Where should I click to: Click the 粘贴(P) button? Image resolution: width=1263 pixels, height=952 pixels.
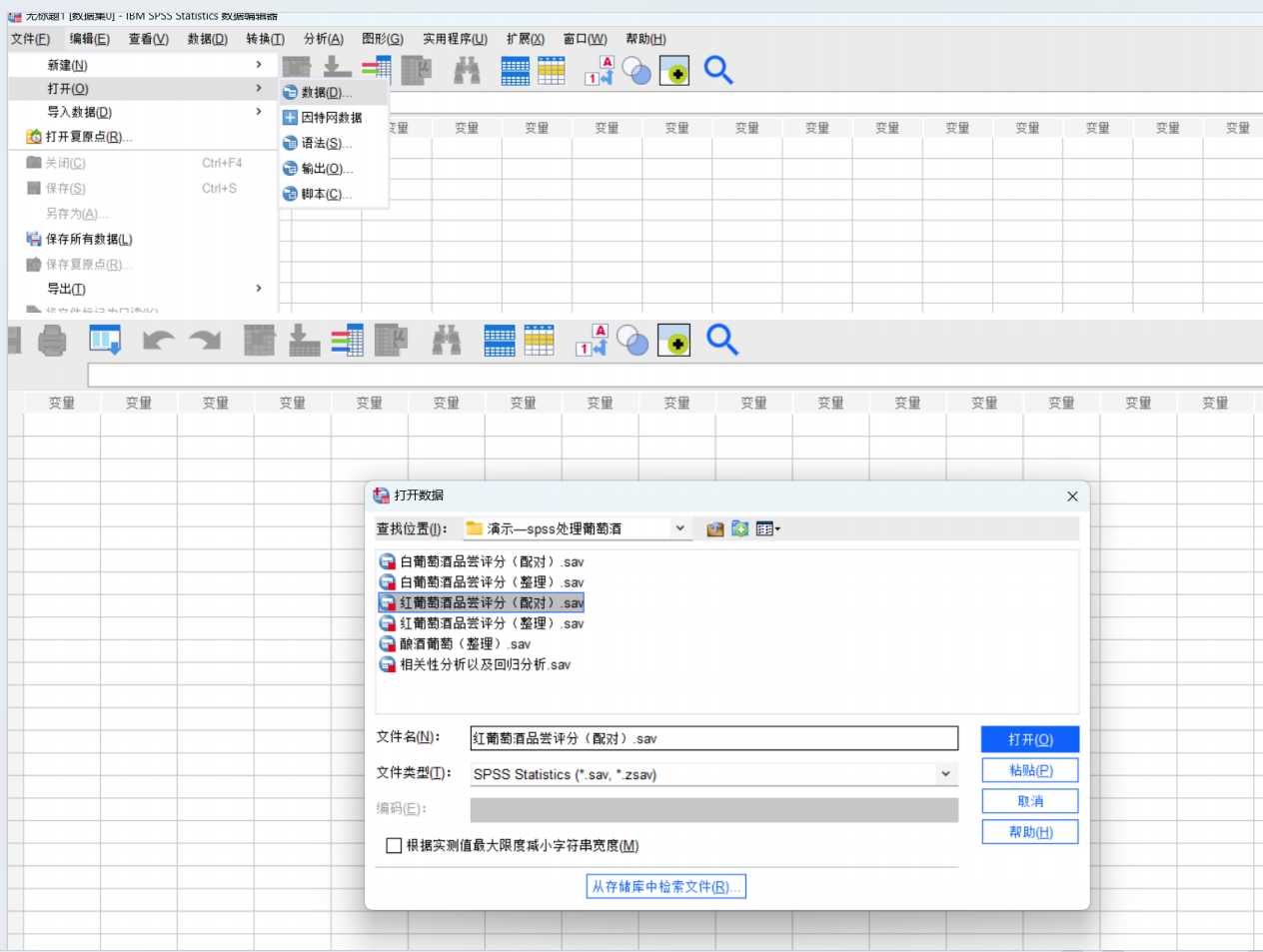[x=1030, y=770]
